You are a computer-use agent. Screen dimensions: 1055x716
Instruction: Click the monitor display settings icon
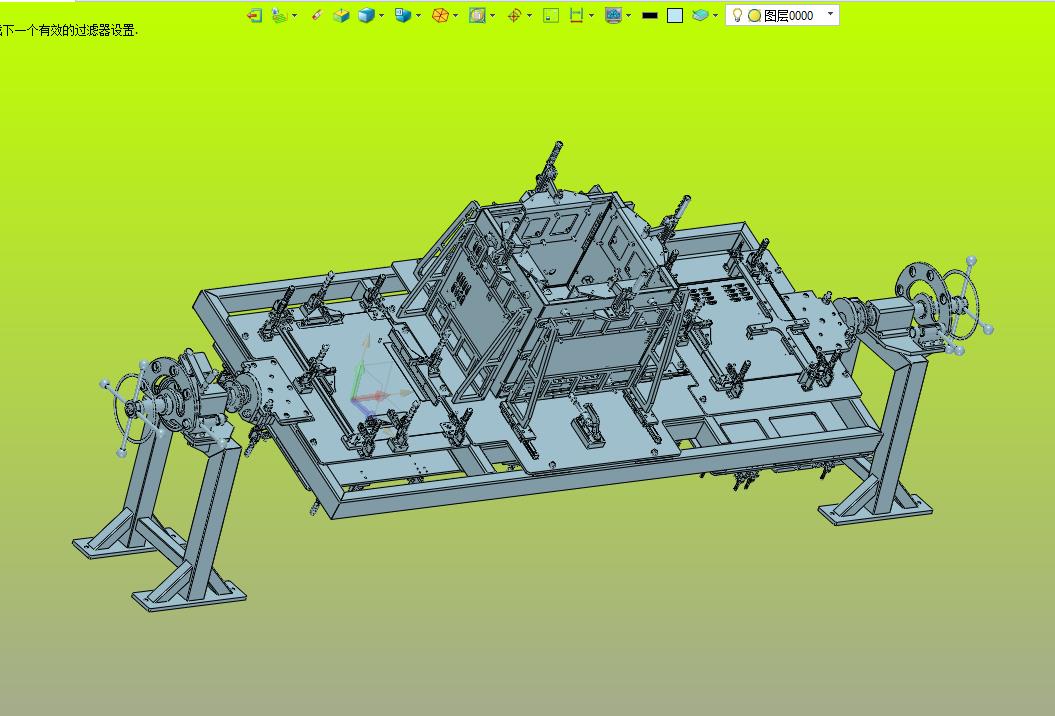click(613, 15)
